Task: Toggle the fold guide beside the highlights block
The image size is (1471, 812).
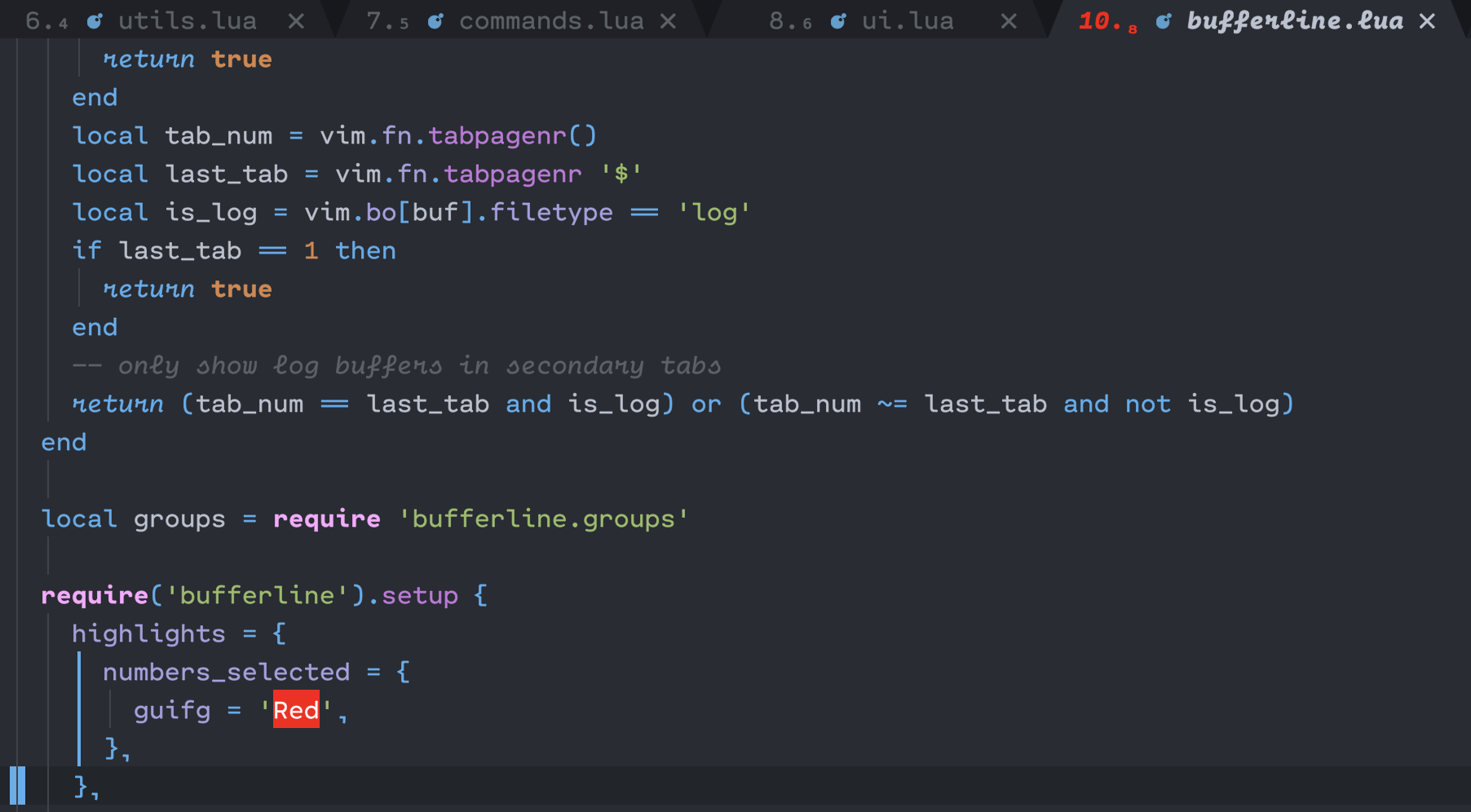Action: [79, 709]
